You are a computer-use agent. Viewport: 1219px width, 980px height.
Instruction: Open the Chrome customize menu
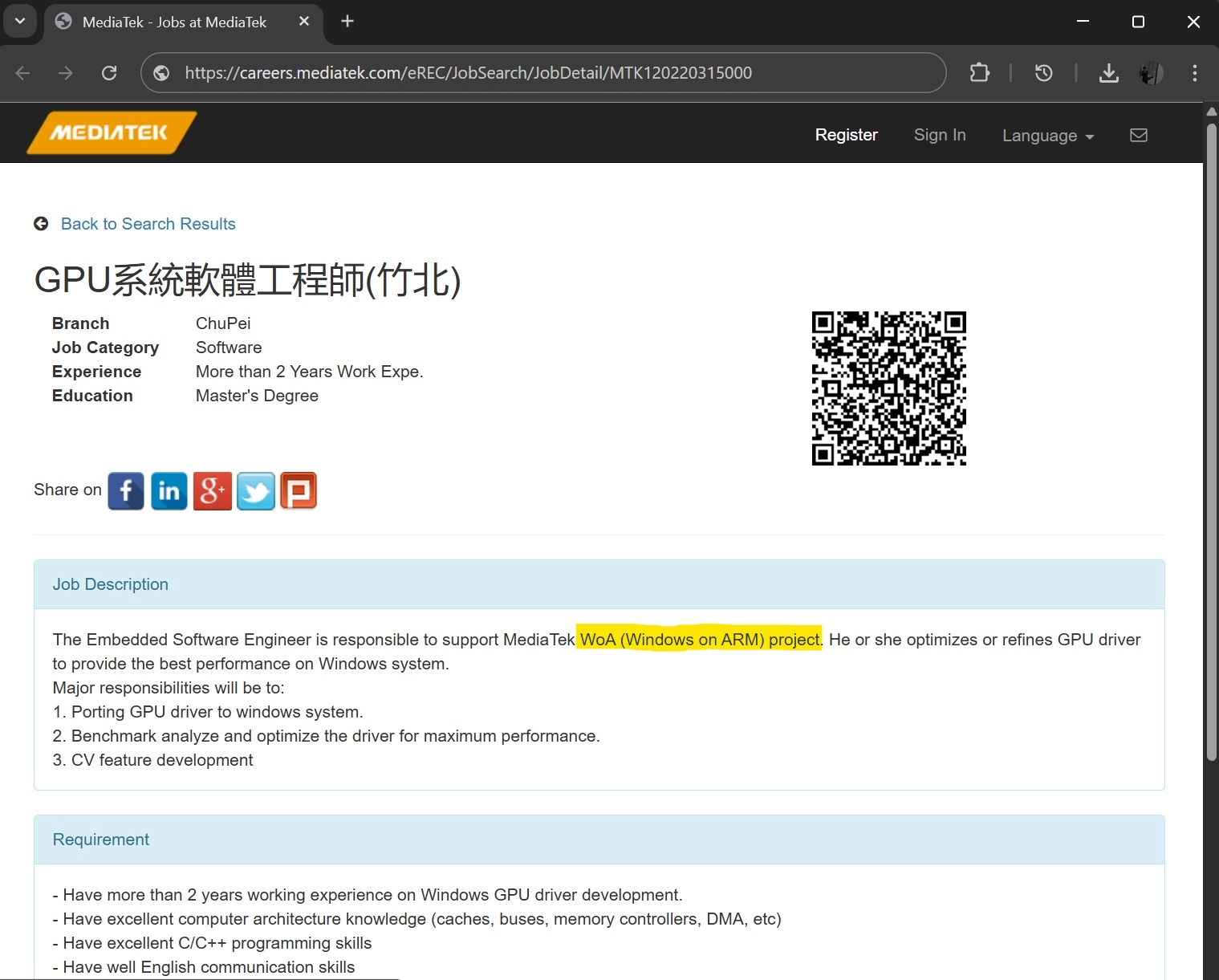pyautogui.click(x=1194, y=73)
